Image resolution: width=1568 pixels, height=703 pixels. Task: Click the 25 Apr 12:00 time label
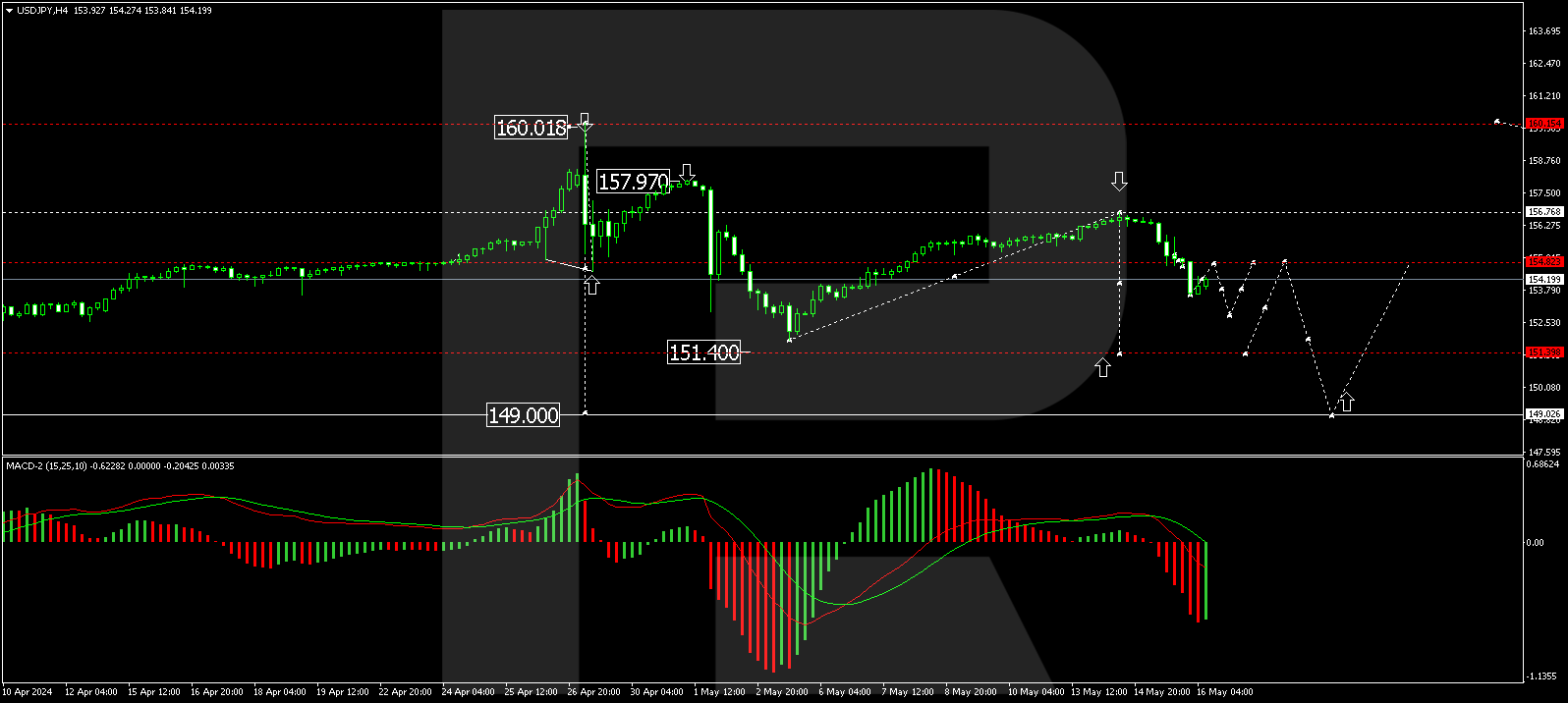click(x=531, y=692)
